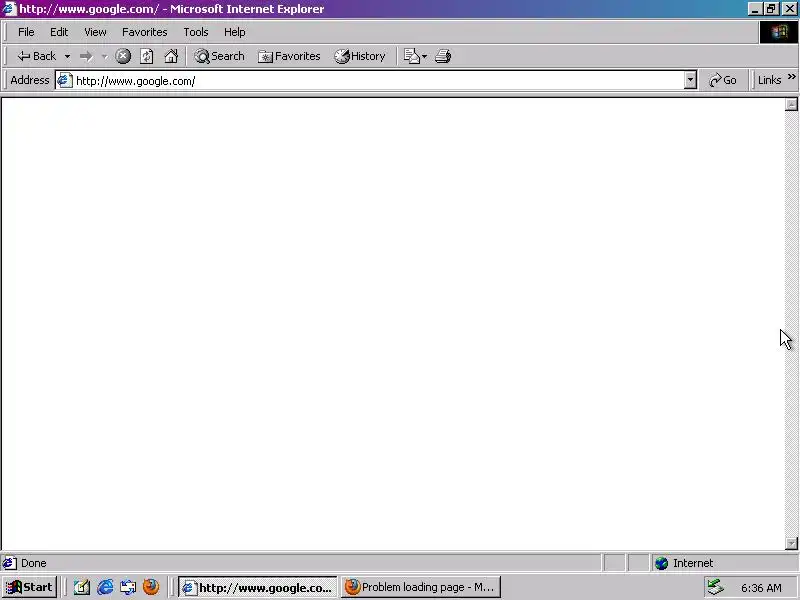Click the Windows logo throbber icon

pyautogui.click(x=779, y=32)
